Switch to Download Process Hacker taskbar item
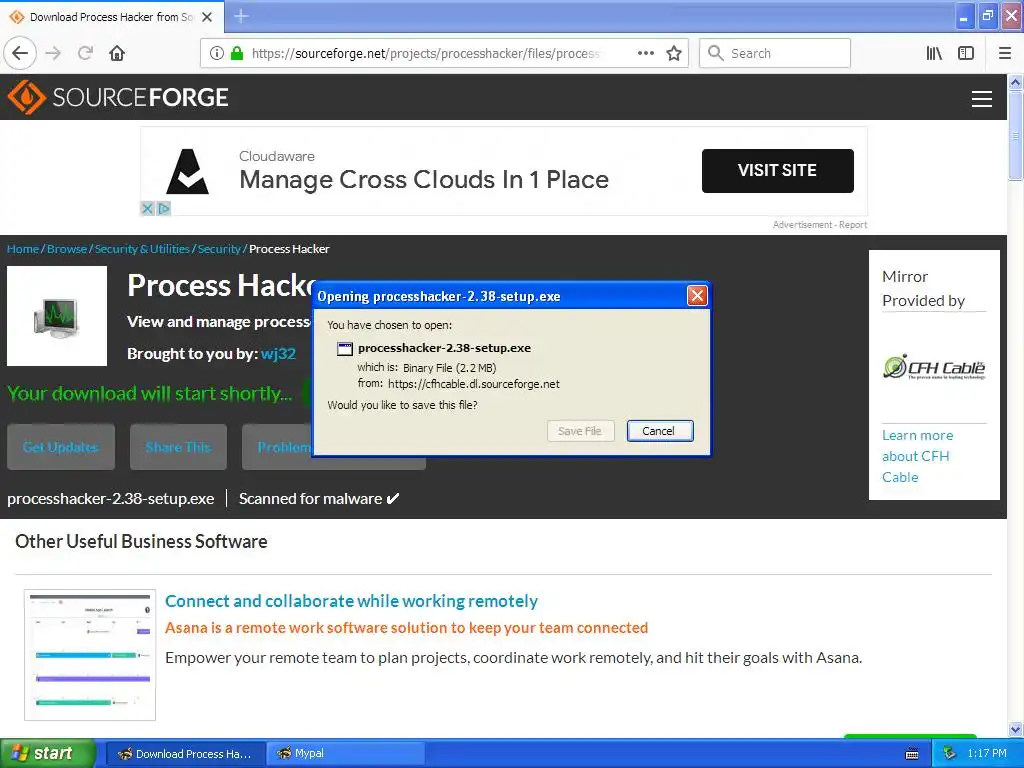 185,754
